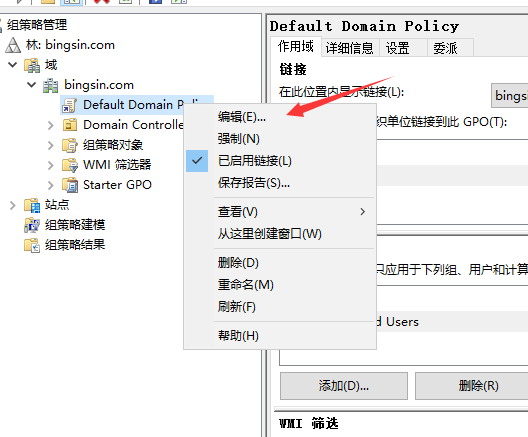Click the forest triangle icon beside bingsin.com
This screenshot has height=437, width=528.
(x=13, y=45)
